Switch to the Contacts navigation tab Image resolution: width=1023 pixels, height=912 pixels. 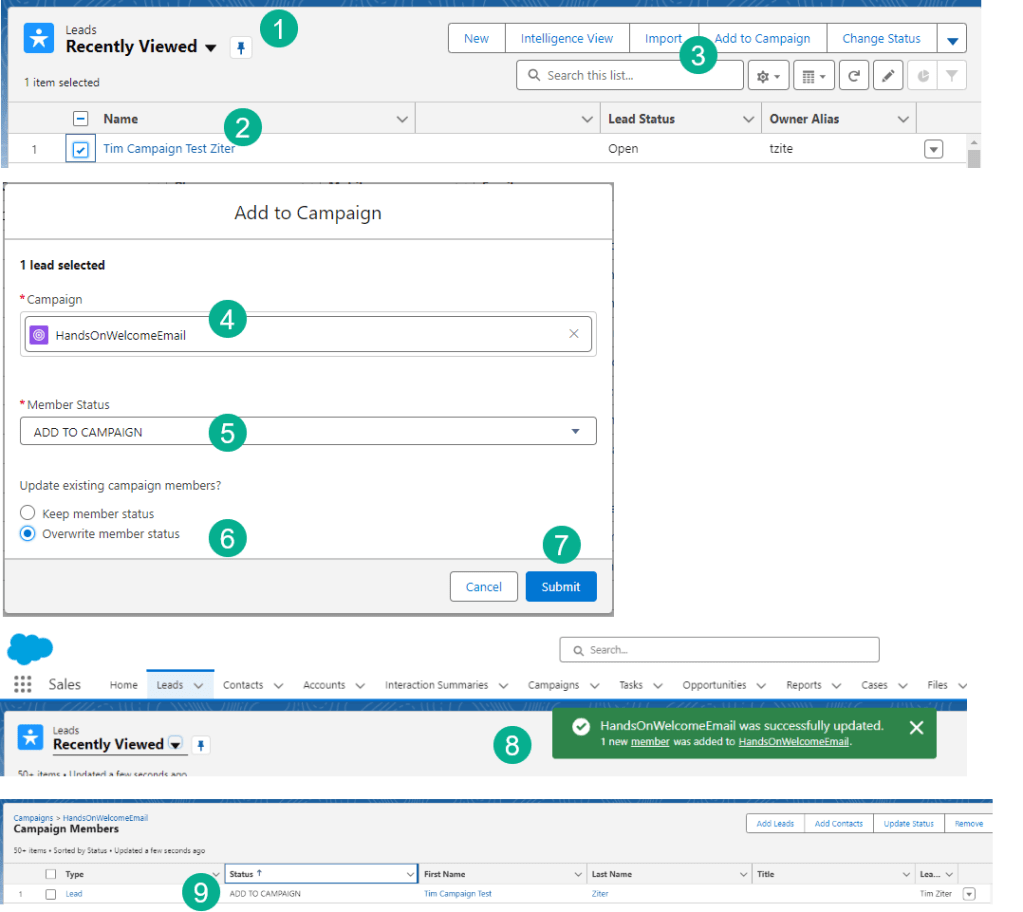[243, 685]
